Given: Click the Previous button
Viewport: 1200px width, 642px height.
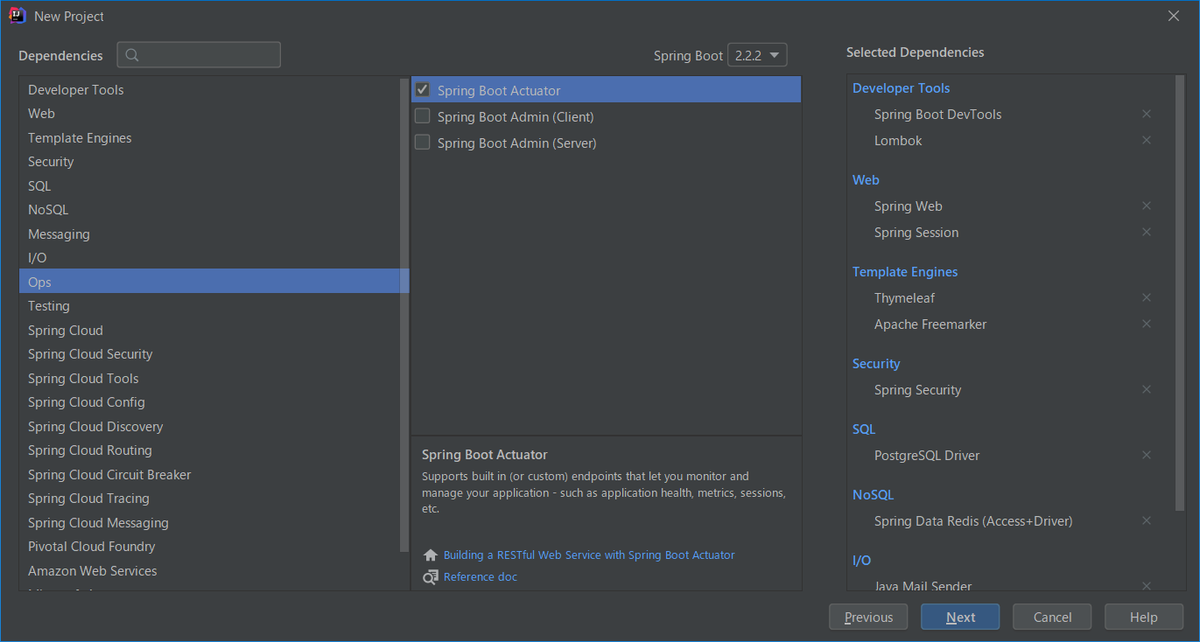Looking at the screenshot, I should (x=868, y=617).
